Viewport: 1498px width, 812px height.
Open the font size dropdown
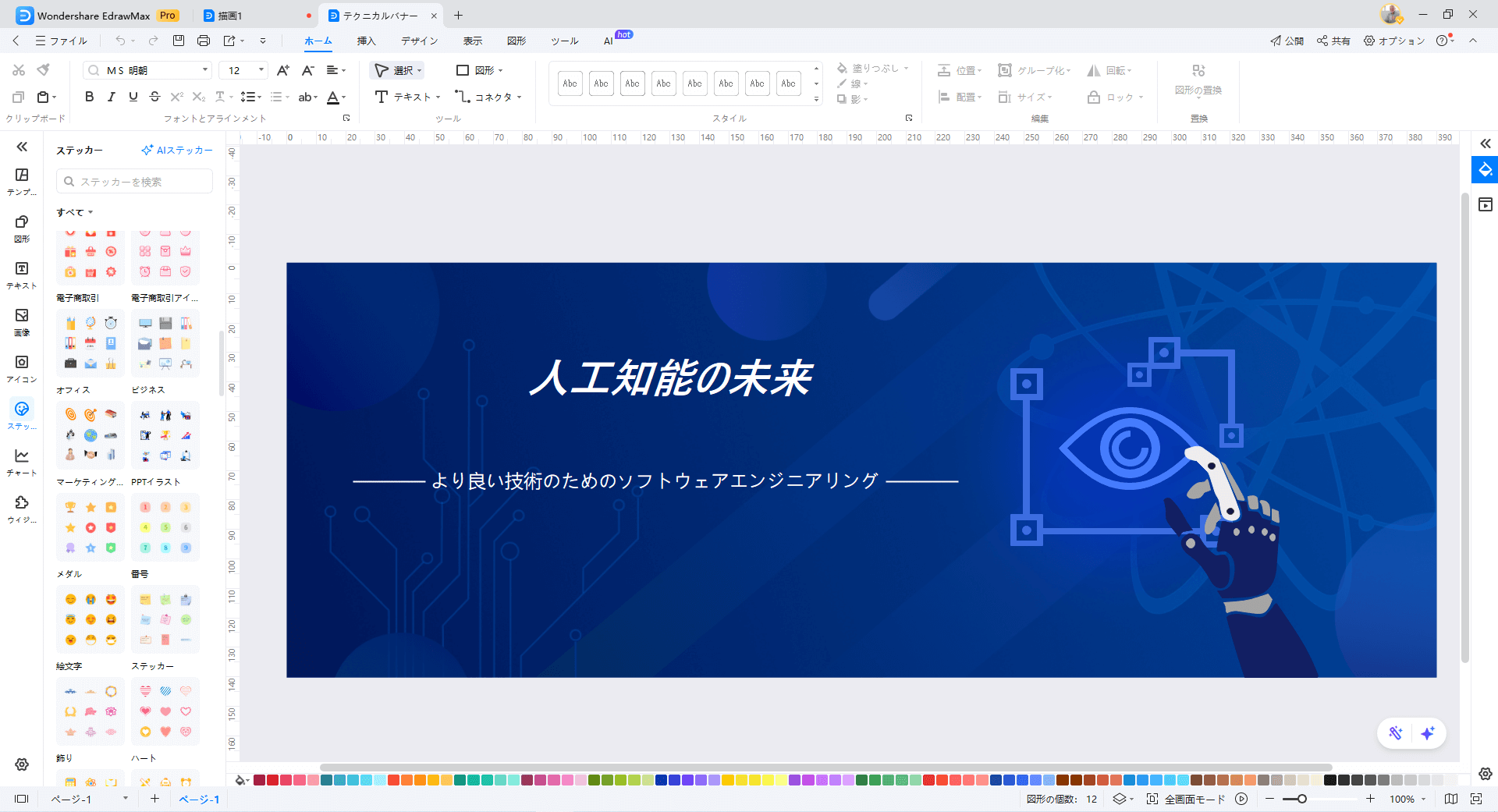261,69
